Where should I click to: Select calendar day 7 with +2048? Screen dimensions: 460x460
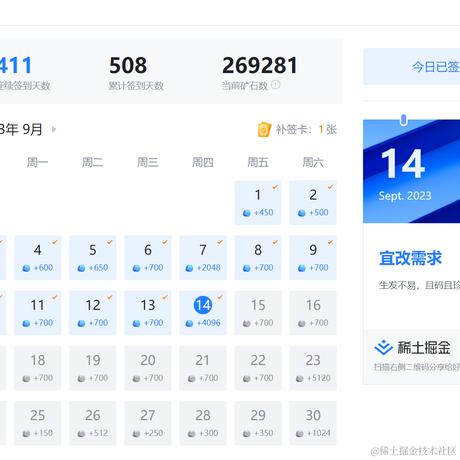203,258
